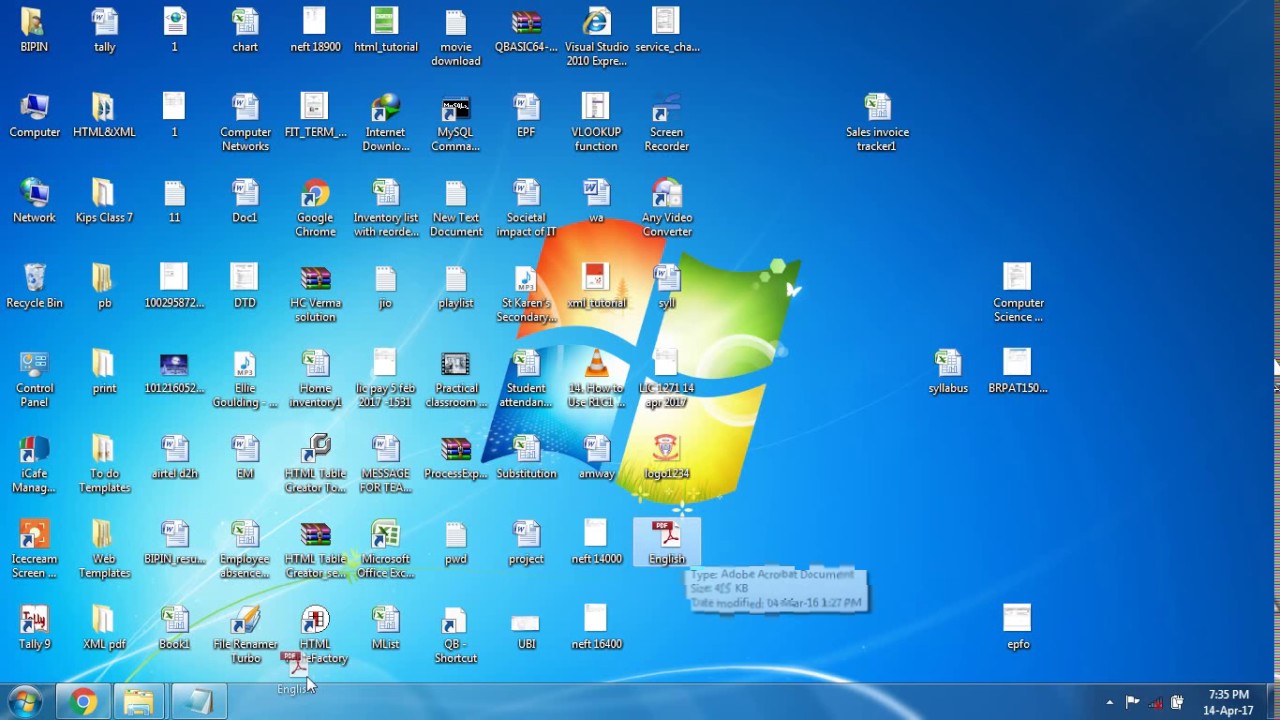Open the Windows Start menu
Image resolution: width=1280 pixels, height=720 pixels.
pos(25,702)
